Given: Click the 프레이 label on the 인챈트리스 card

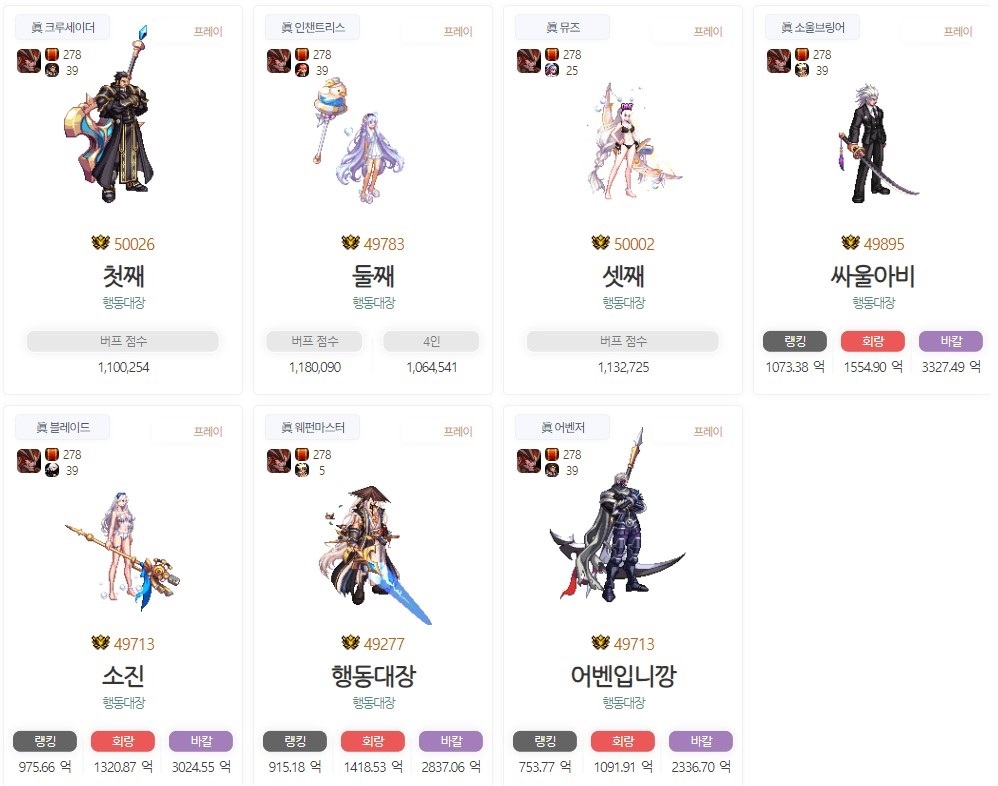Looking at the screenshot, I should [x=458, y=31].
